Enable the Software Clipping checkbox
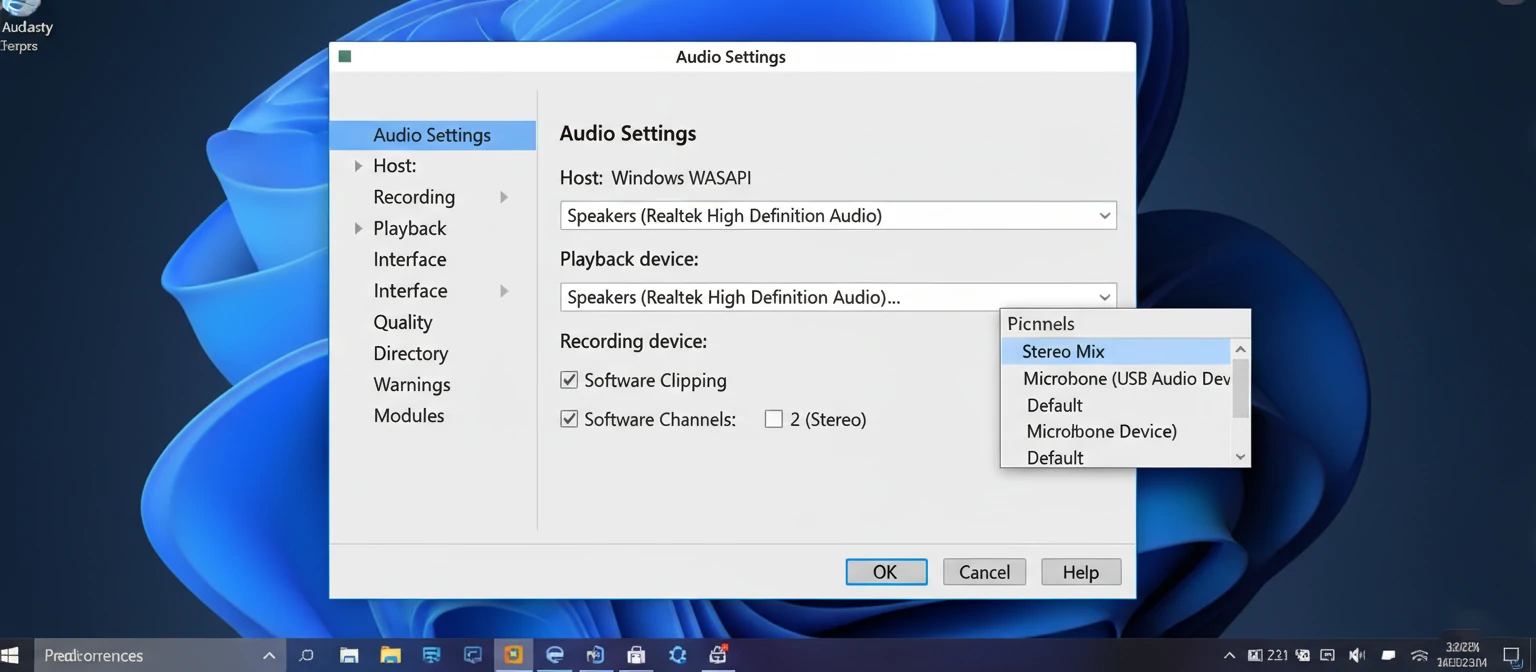This screenshot has width=1536, height=672. (x=569, y=380)
